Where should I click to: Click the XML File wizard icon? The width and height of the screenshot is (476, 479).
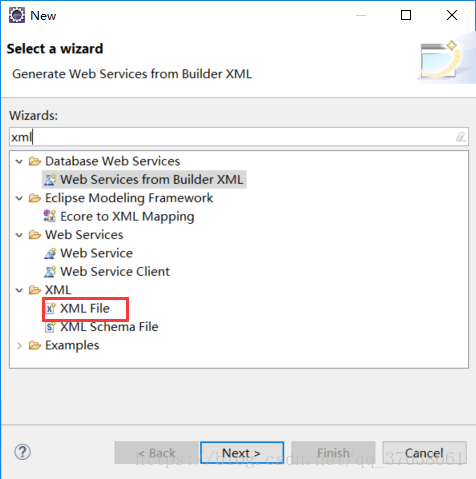(50, 309)
